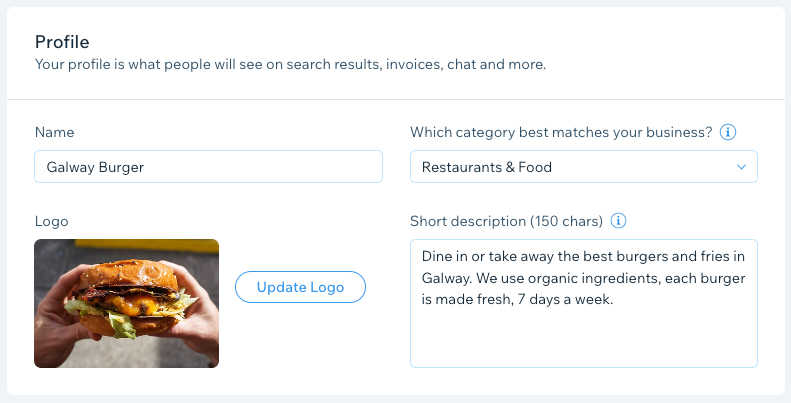Place cursor after "7 days a week." in the description
Image resolution: width=791 pixels, height=403 pixels.
tap(614, 300)
